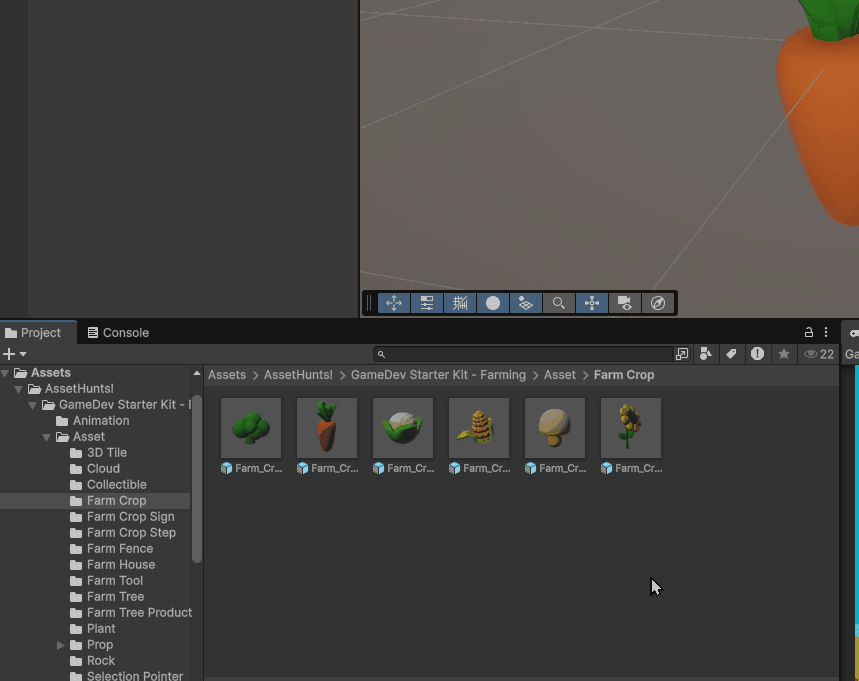
Task: Expand the Prop folder in tree
Action: click(62, 645)
